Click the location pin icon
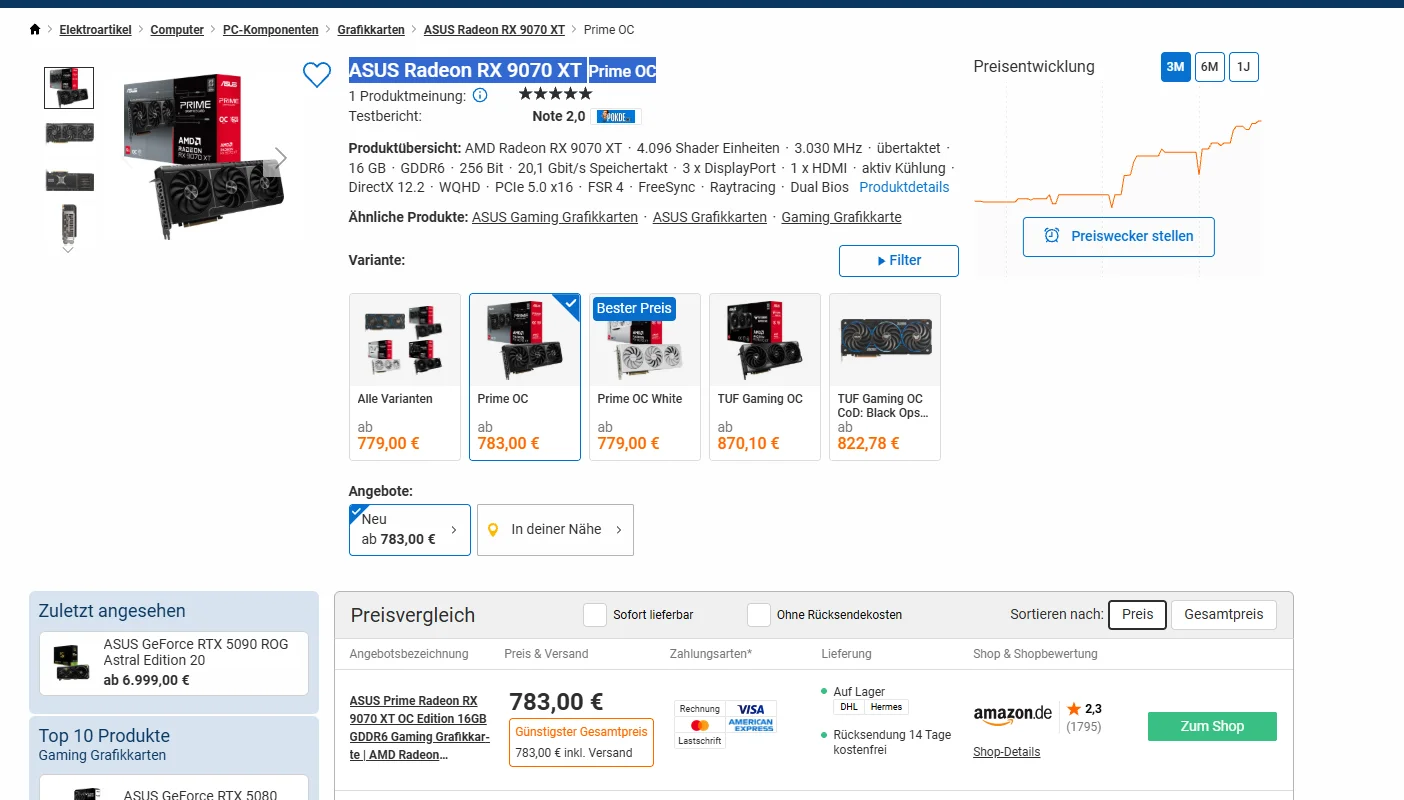This screenshot has width=1404, height=800. pos(493,530)
